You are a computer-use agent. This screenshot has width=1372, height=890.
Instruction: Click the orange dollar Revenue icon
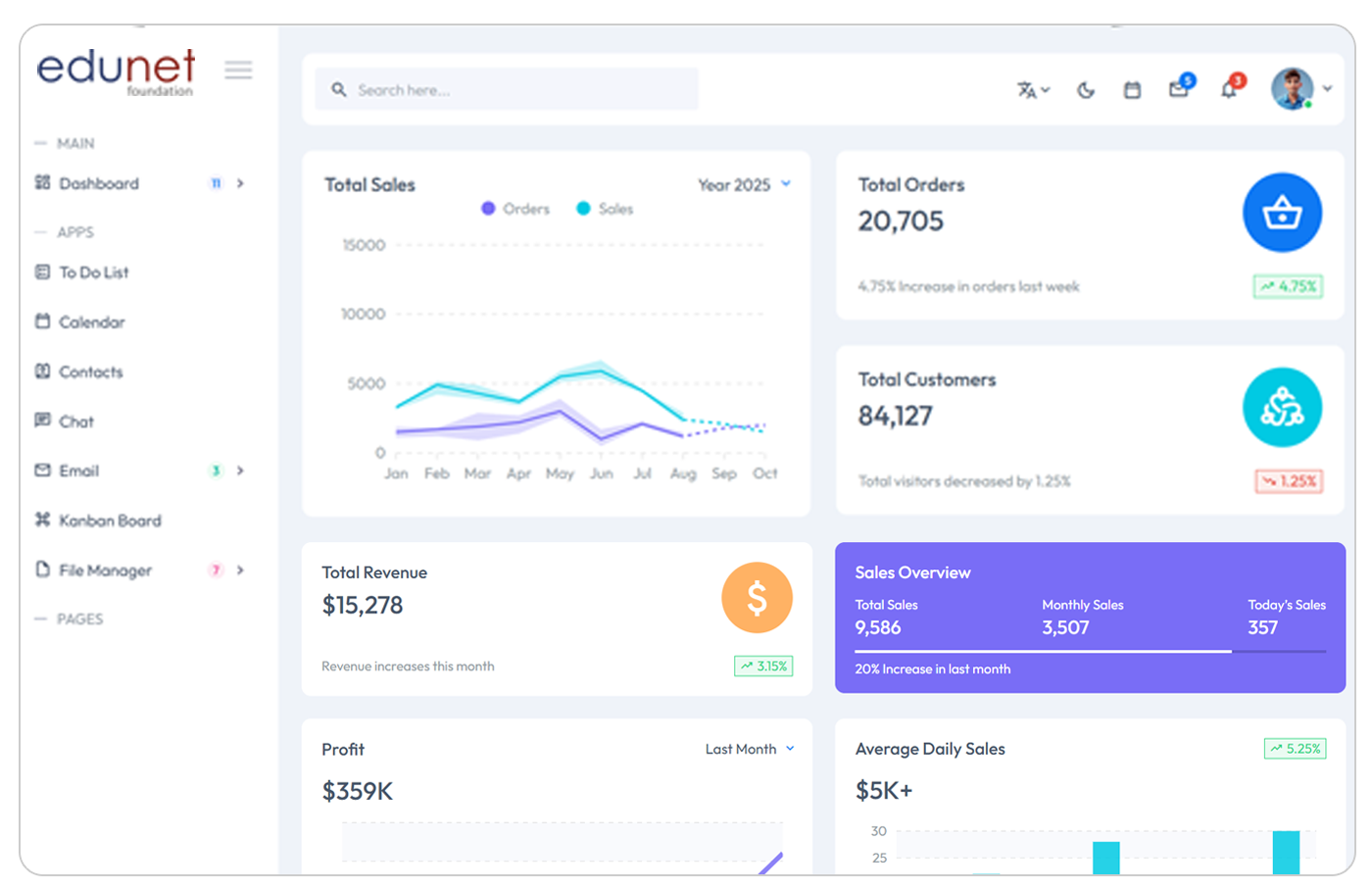click(x=757, y=598)
